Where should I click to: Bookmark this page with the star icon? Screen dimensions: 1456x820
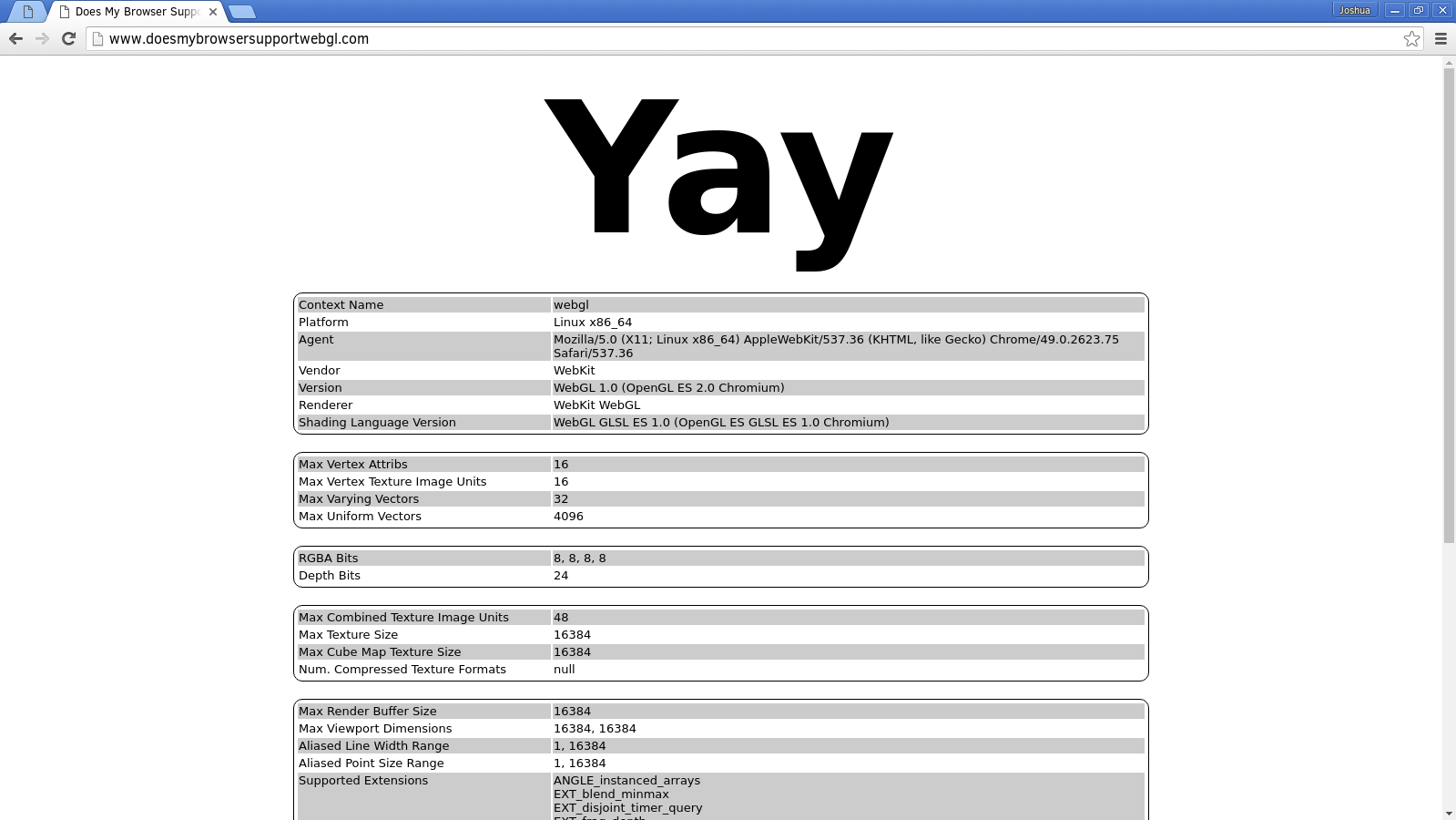point(1411,38)
